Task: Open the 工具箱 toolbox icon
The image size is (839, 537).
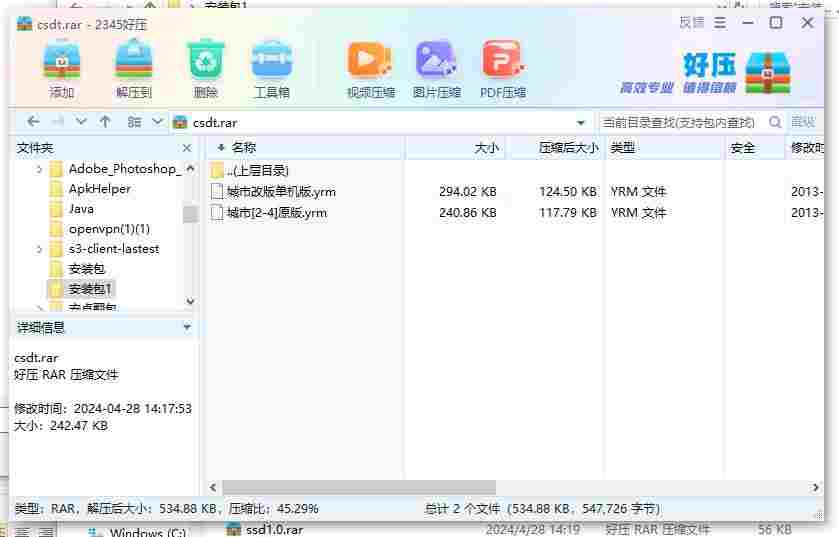Action: [x=272, y=70]
